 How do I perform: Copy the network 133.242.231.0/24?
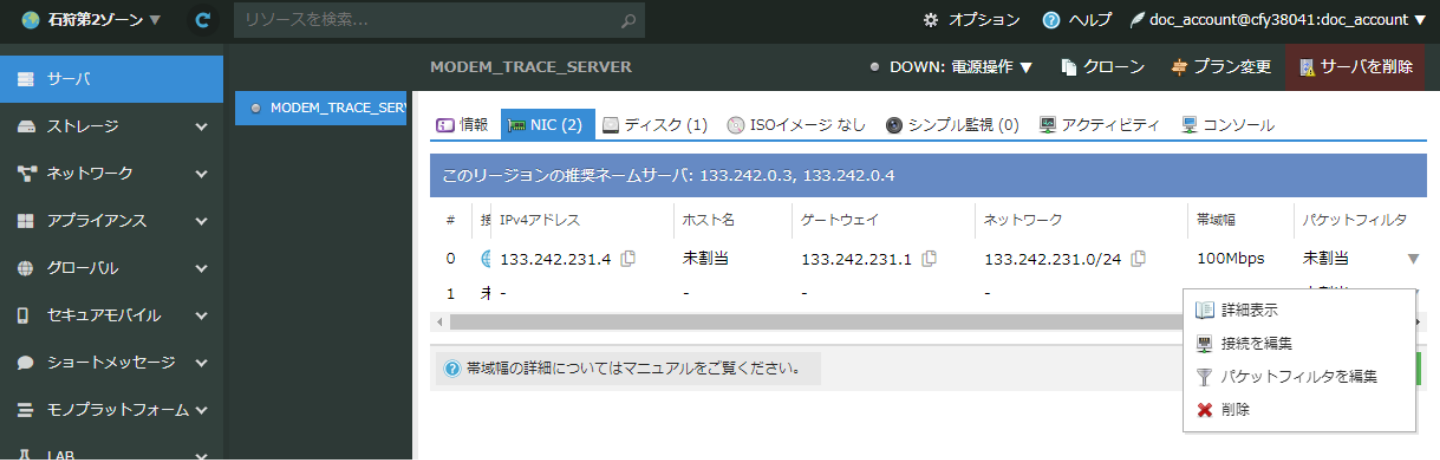tap(1138, 259)
